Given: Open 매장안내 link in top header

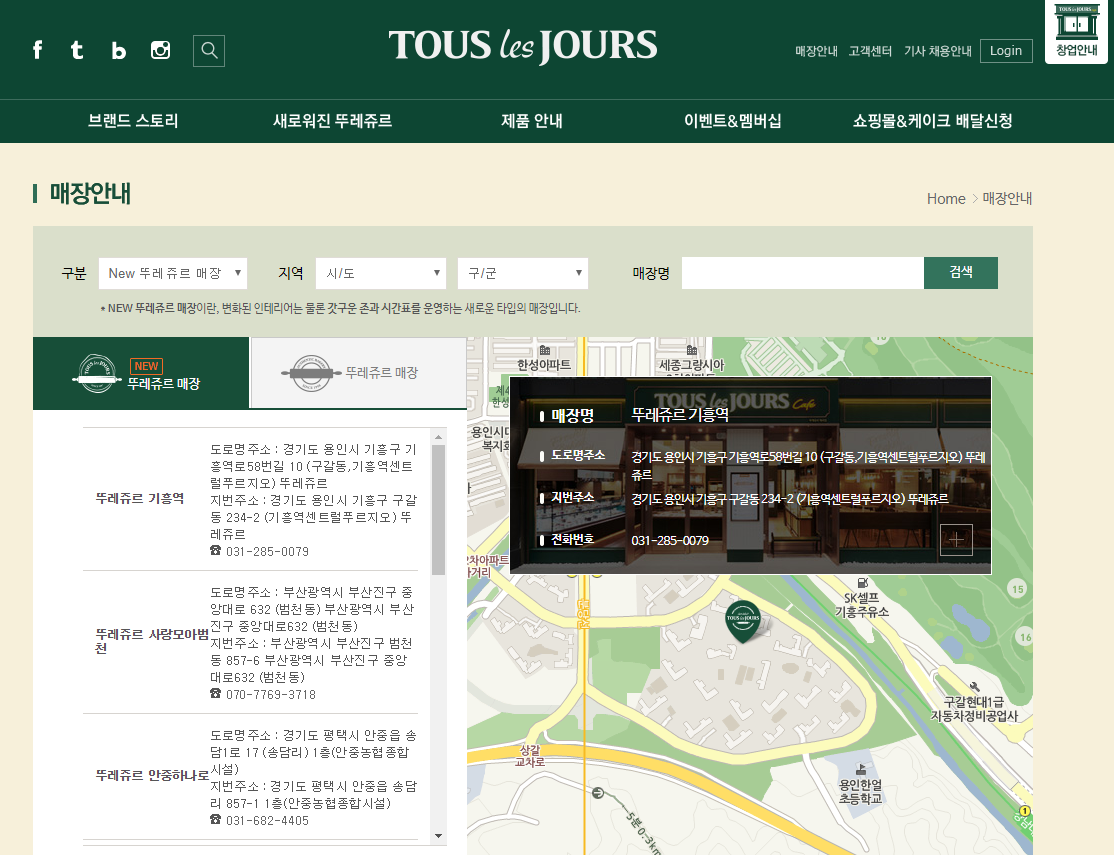Looking at the screenshot, I should (x=816, y=51).
